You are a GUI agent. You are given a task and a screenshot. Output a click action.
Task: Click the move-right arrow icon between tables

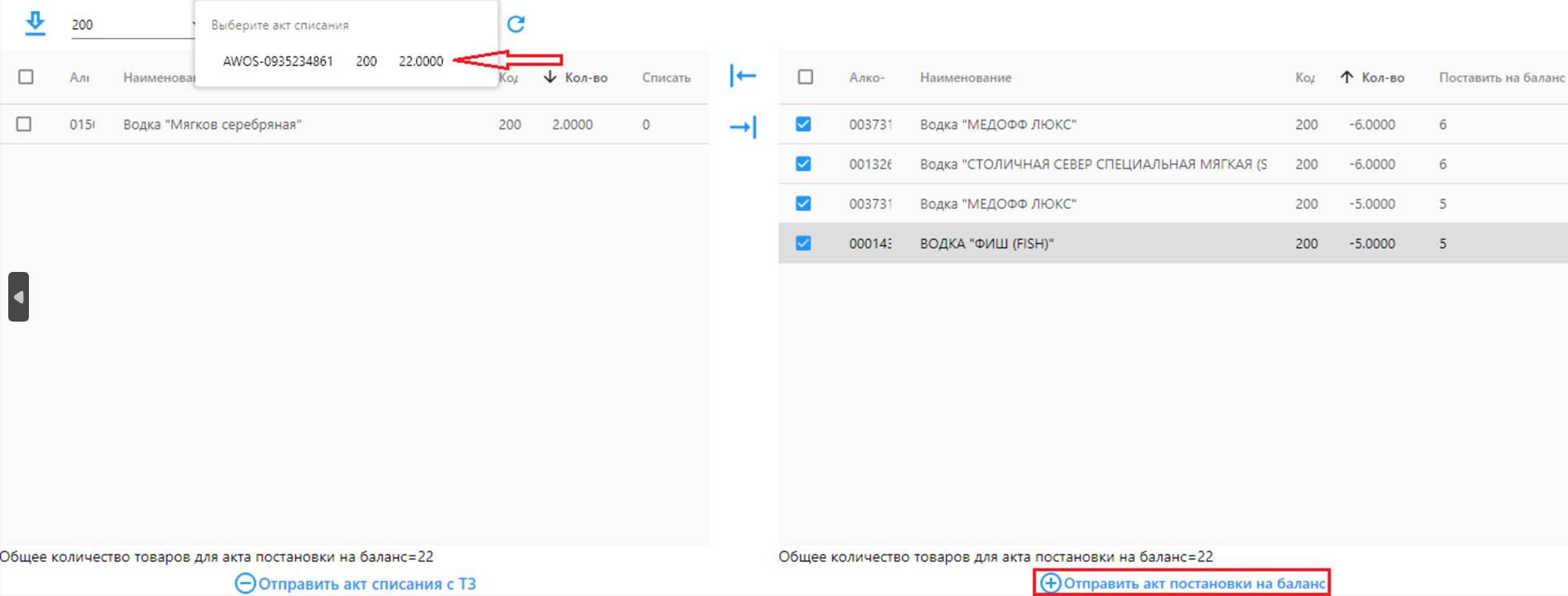click(744, 126)
